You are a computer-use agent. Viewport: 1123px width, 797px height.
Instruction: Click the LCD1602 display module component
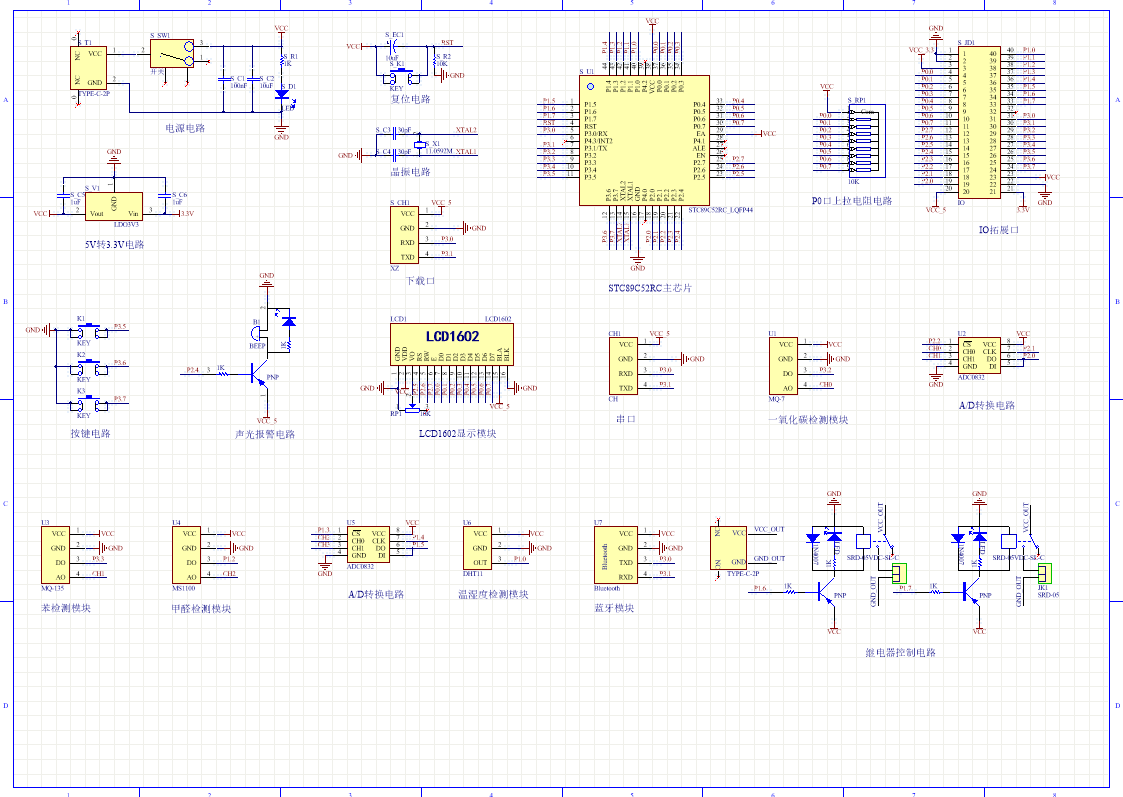point(451,343)
